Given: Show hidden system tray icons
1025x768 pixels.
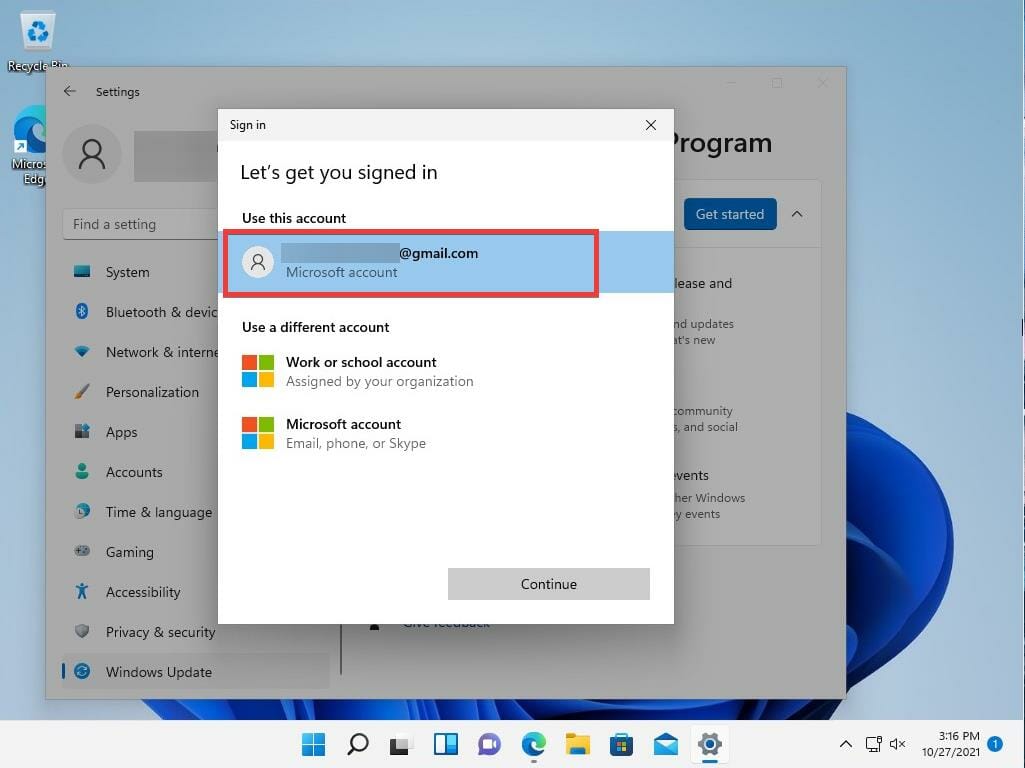Looking at the screenshot, I should tap(845, 744).
